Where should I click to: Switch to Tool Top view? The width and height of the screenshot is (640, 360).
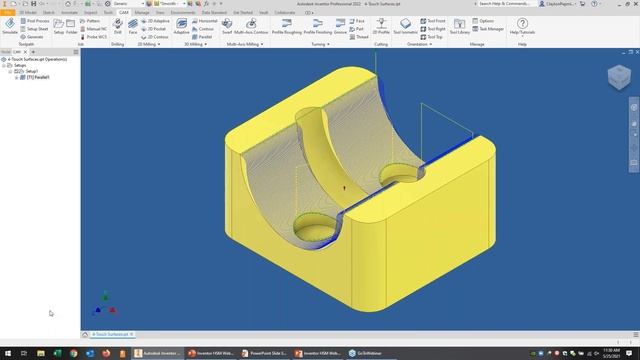coord(431,37)
